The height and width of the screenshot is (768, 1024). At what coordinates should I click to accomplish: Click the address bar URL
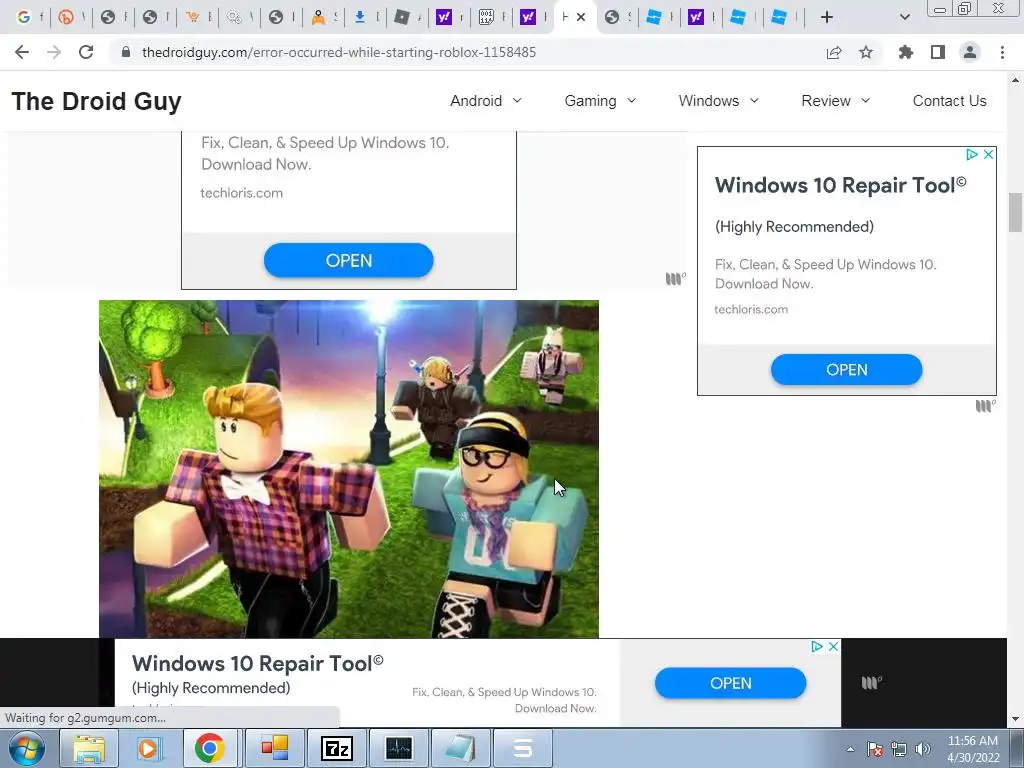(339, 52)
